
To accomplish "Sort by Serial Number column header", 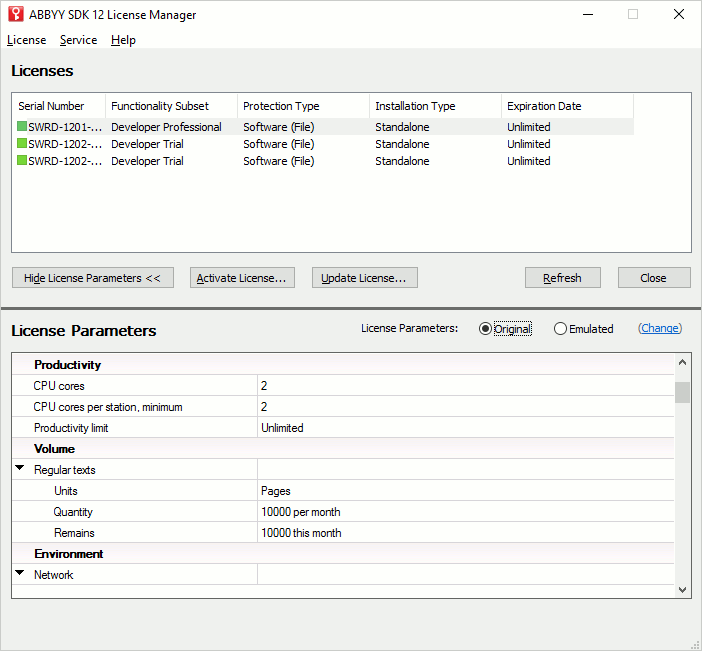I will (59, 106).
